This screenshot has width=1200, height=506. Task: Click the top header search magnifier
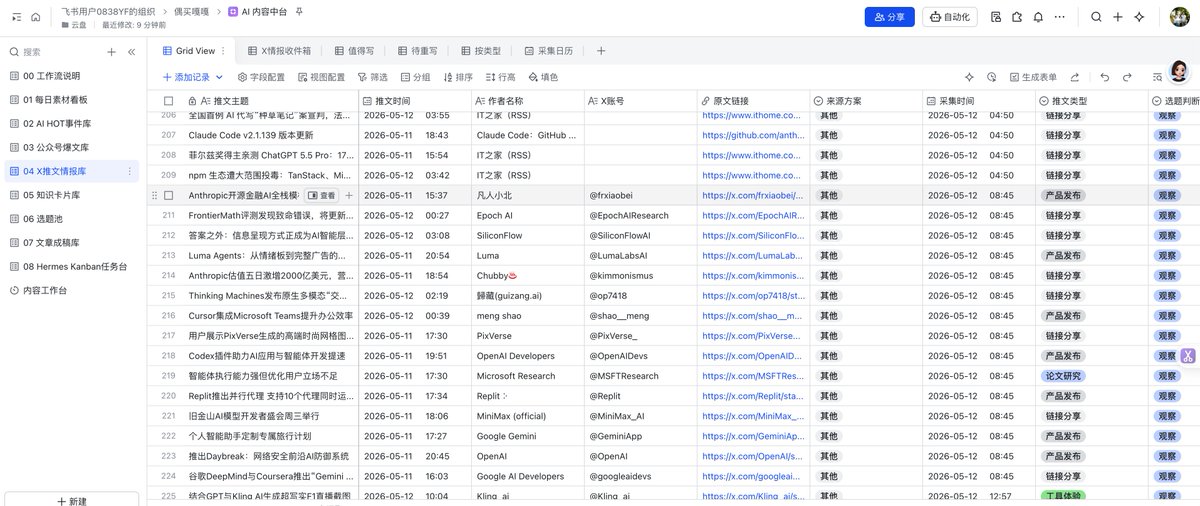(1096, 17)
